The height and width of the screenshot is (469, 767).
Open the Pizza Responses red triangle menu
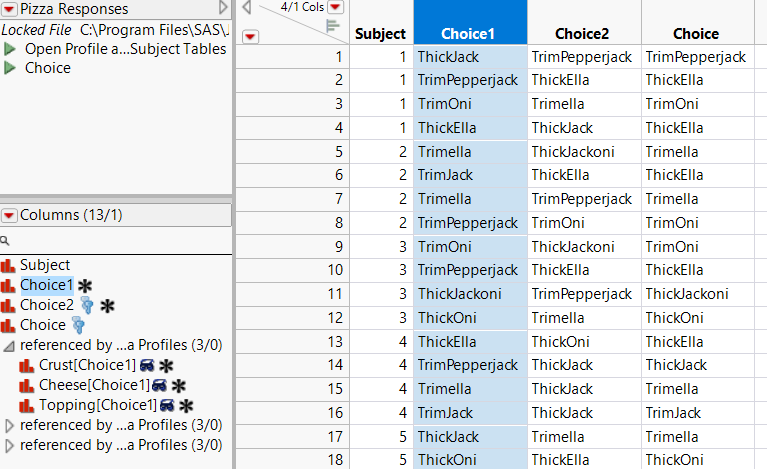pos(9,8)
